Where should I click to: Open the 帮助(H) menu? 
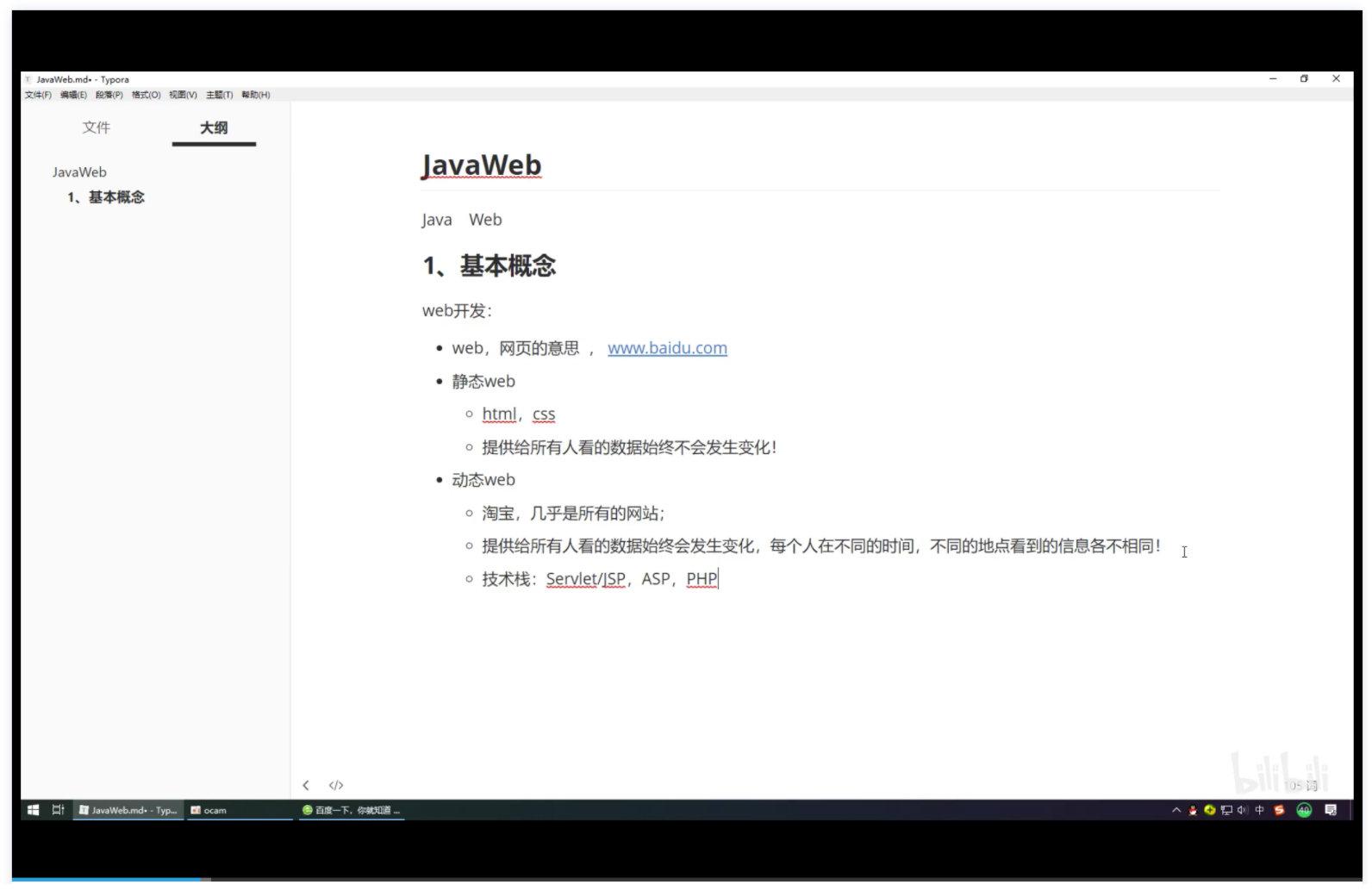(x=256, y=95)
